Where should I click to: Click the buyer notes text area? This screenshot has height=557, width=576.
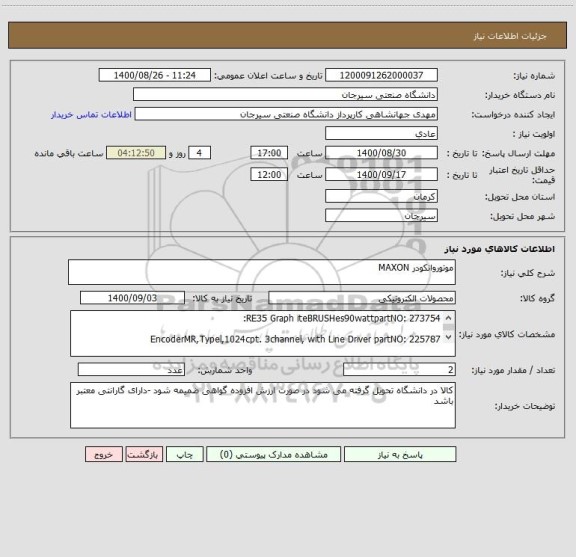(263, 405)
